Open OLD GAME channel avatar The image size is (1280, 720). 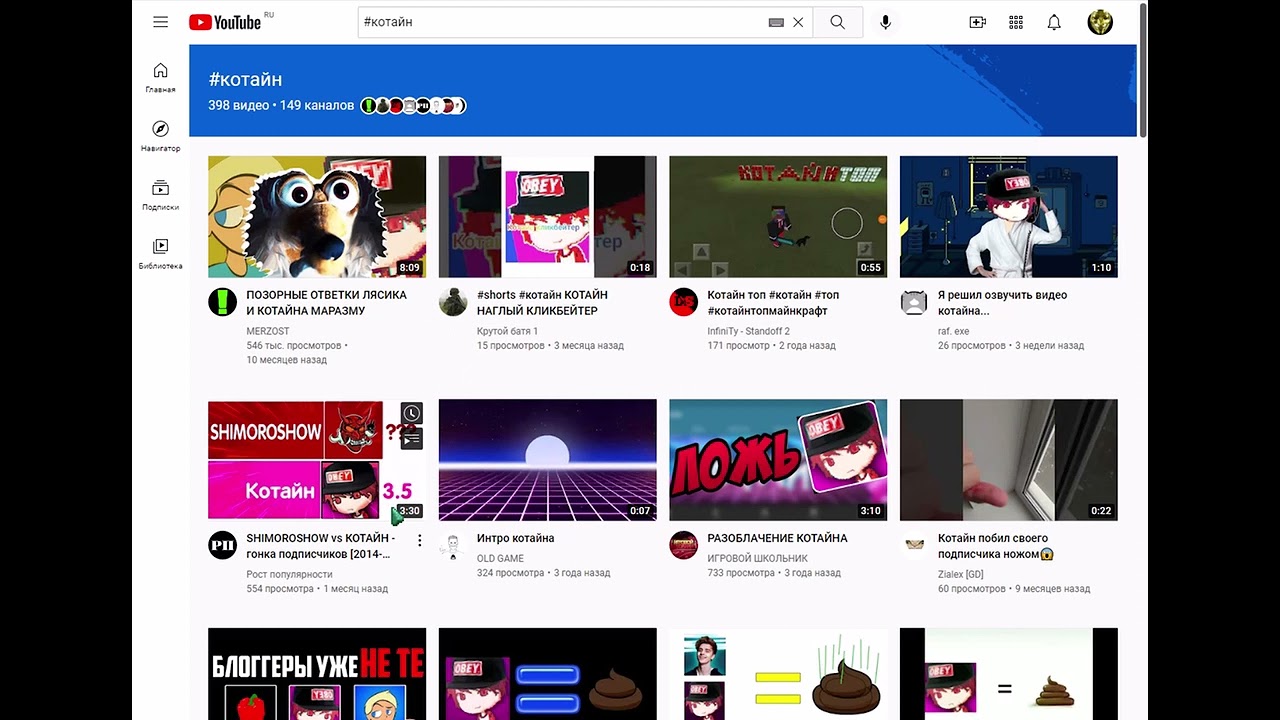[x=453, y=545]
